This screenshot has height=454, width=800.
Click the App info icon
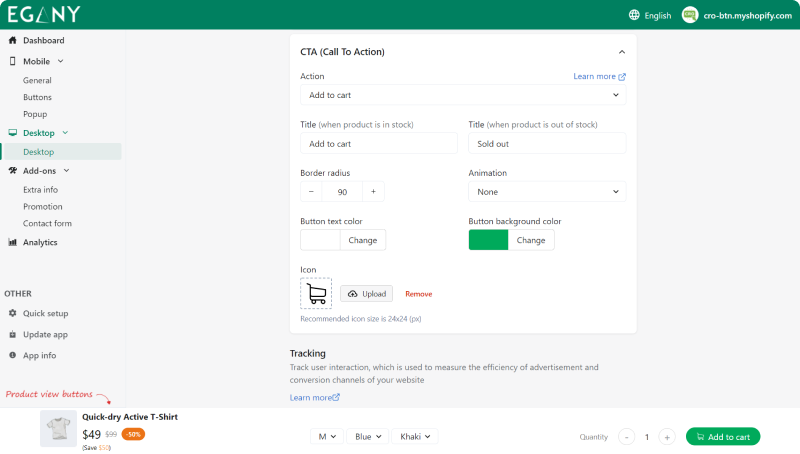[13, 355]
